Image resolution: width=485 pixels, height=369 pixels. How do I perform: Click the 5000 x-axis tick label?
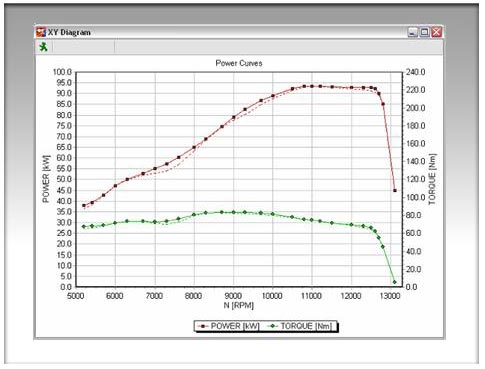pyautogui.click(x=76, y=296)
